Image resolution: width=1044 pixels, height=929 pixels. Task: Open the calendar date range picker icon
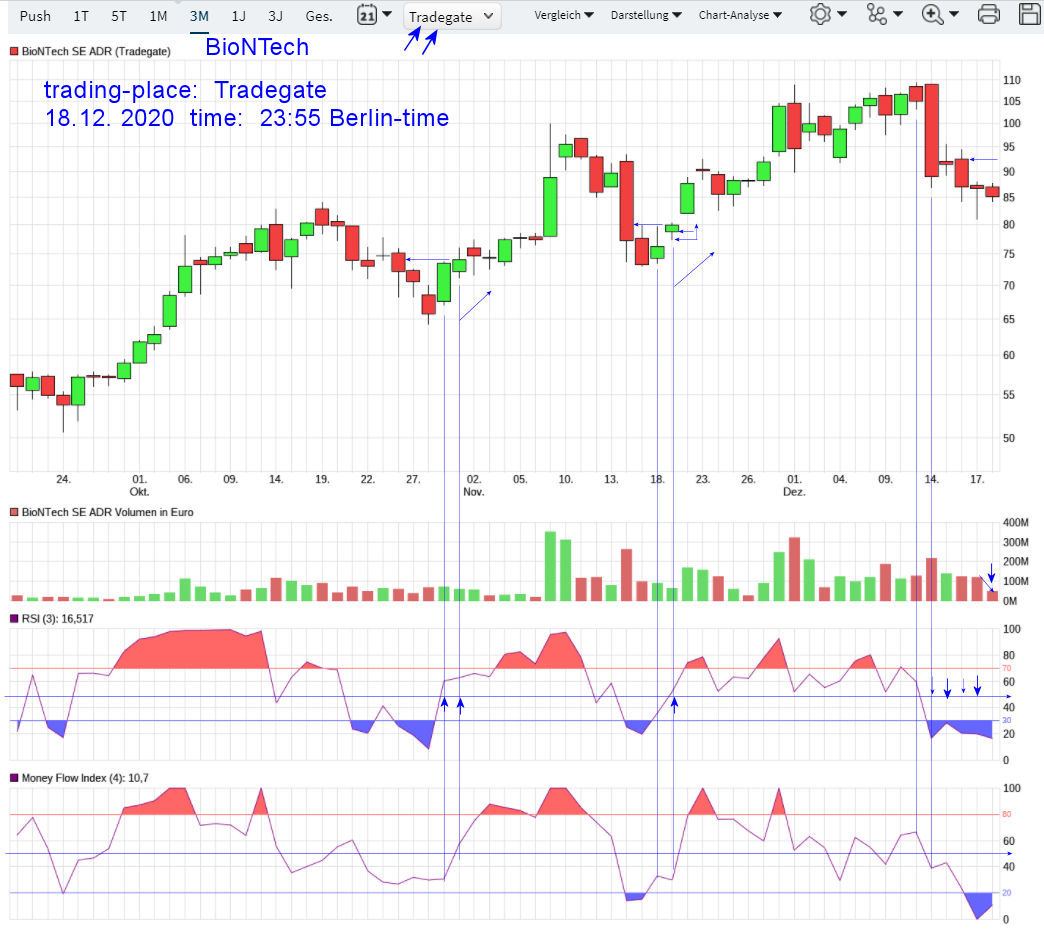[367, 14]
